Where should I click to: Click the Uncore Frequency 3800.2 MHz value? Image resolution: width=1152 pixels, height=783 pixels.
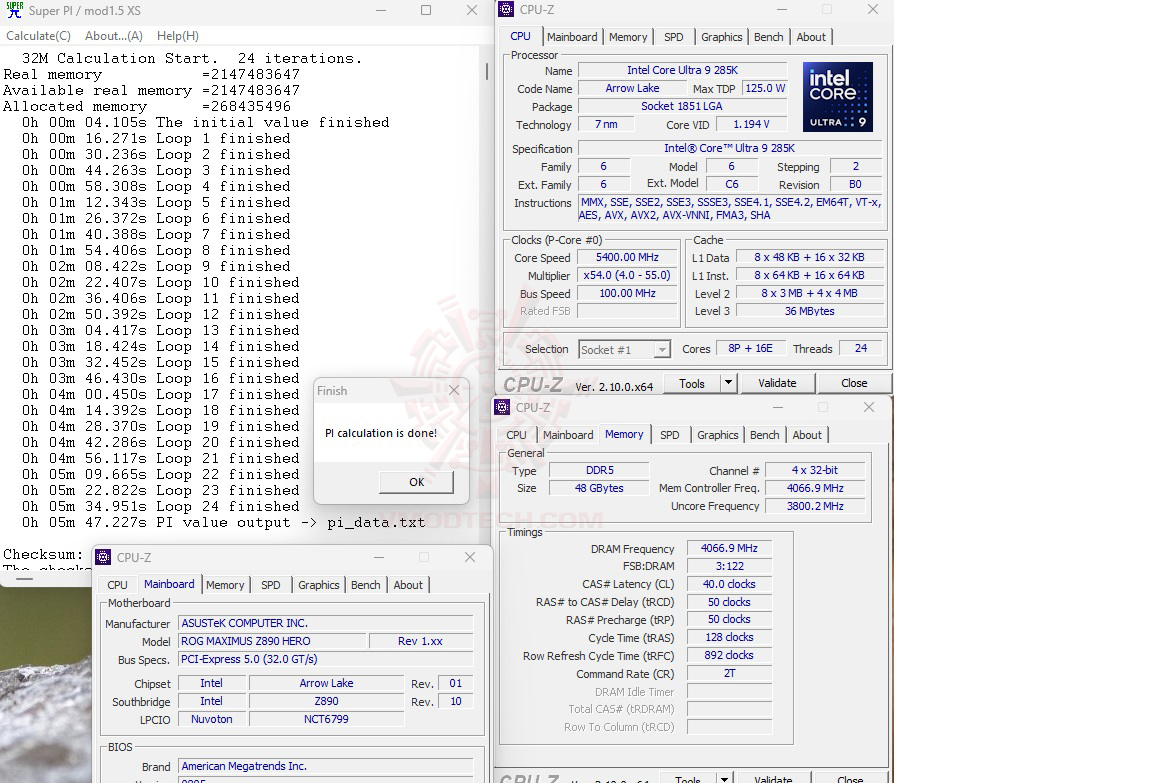815,506
